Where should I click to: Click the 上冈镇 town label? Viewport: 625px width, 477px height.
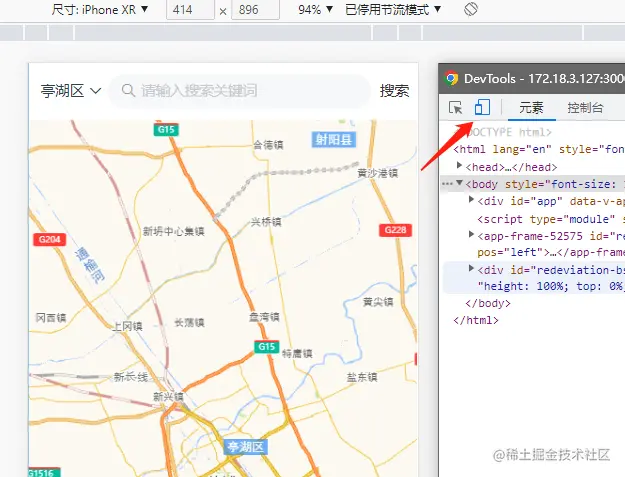[127, 326]
